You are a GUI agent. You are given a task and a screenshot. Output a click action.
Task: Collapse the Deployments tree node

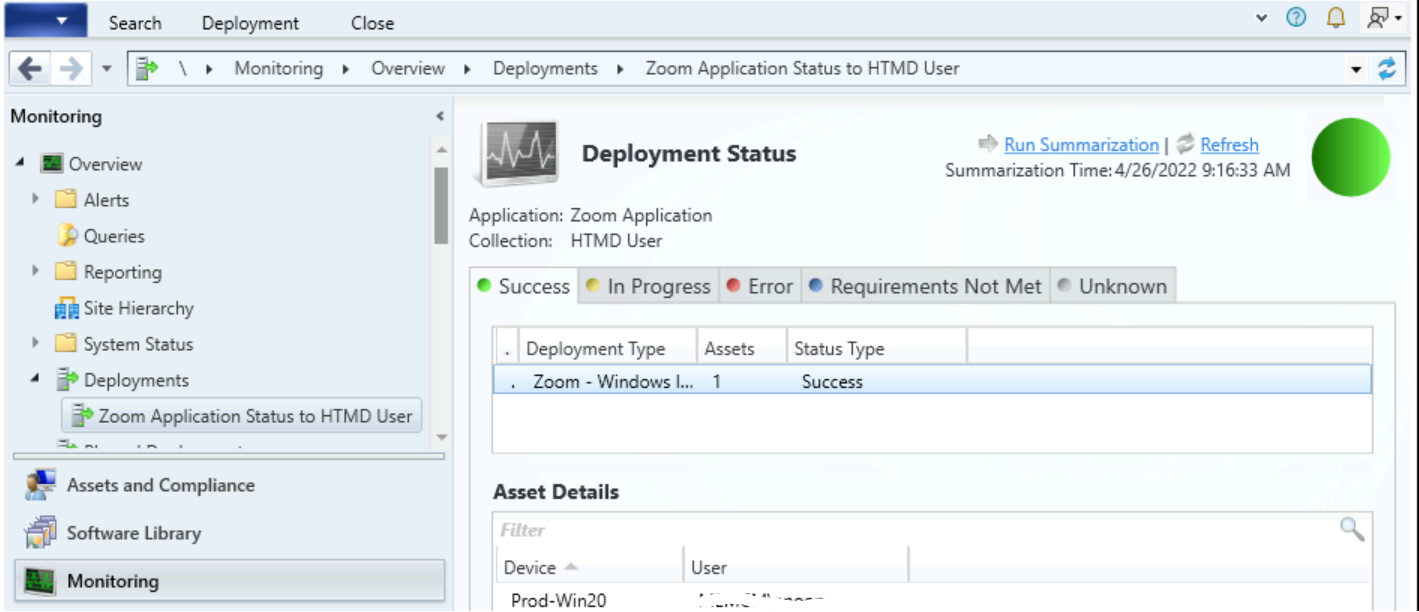coord(35,380)
